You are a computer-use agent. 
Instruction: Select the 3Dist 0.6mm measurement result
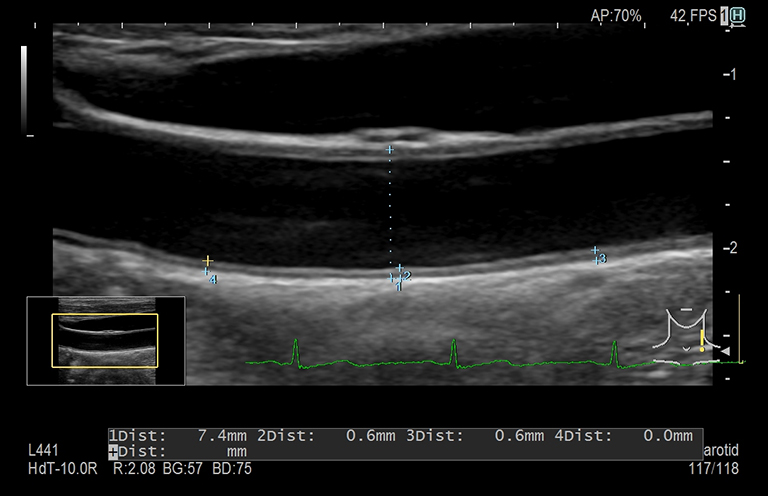(475, 436)
